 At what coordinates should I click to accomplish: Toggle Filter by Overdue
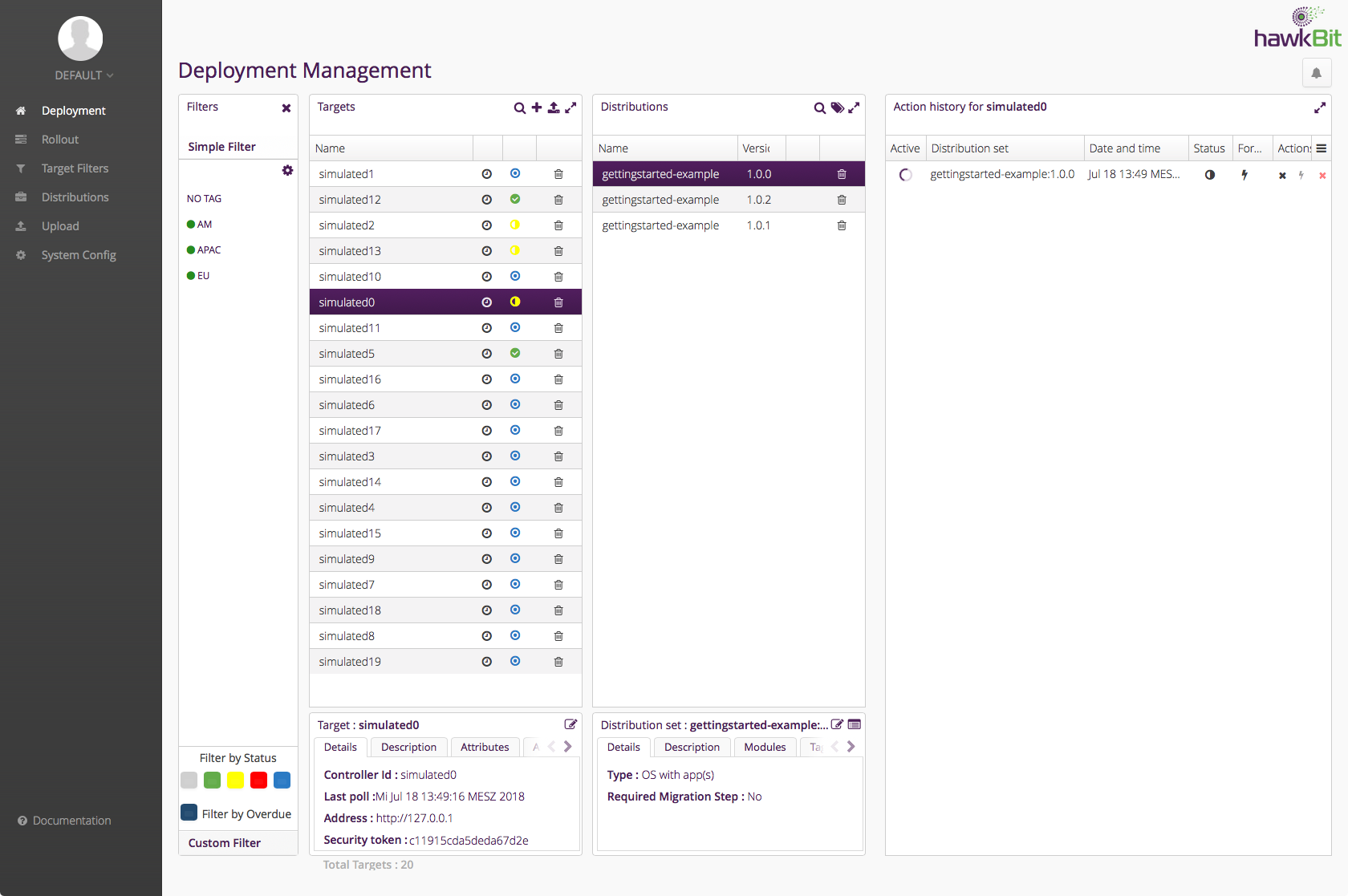click(189, 813)
